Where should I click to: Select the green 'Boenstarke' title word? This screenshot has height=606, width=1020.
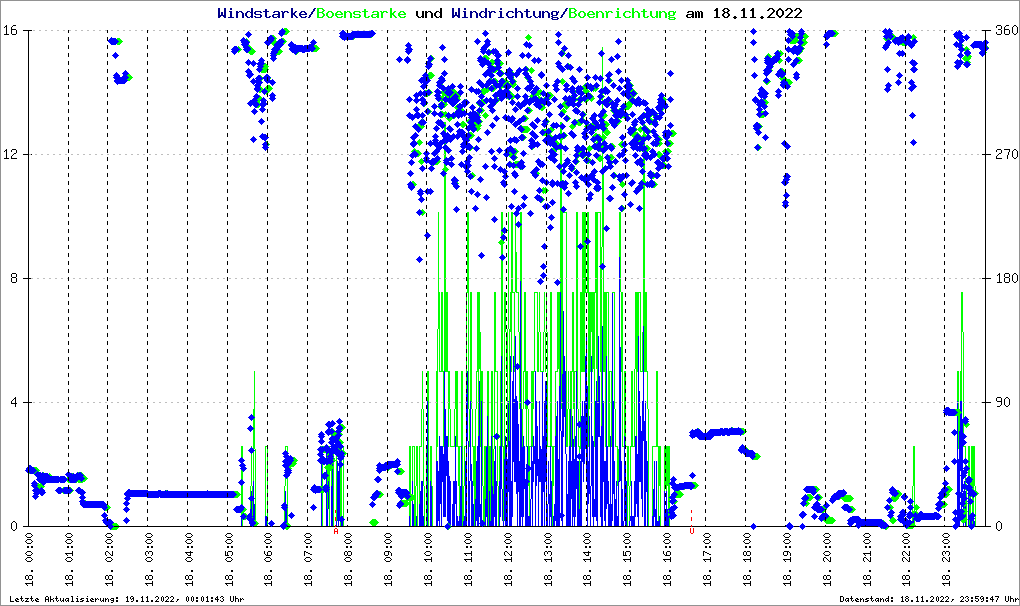click(361, 13)
